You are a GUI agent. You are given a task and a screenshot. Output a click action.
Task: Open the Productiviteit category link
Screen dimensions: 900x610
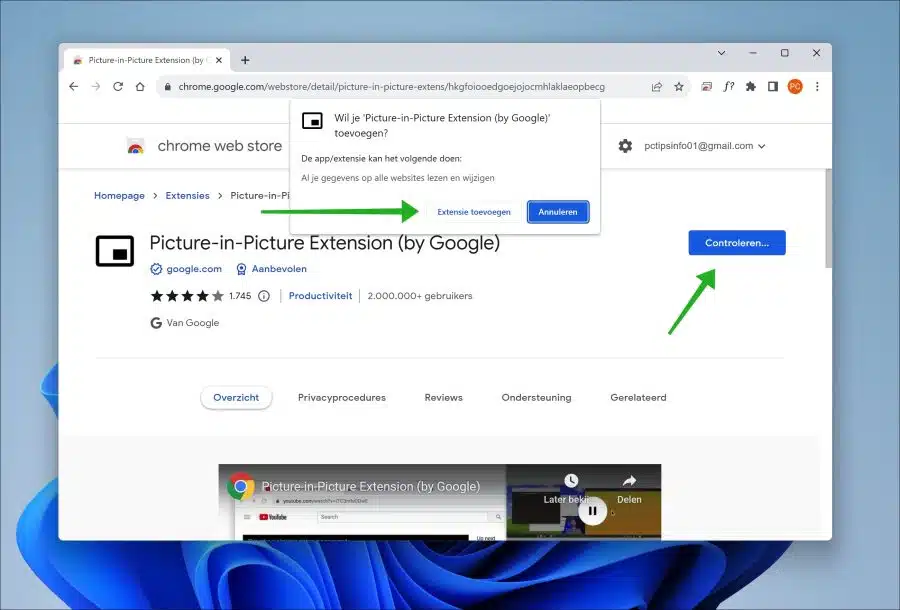pyautogui.click(x=320, y=296)
